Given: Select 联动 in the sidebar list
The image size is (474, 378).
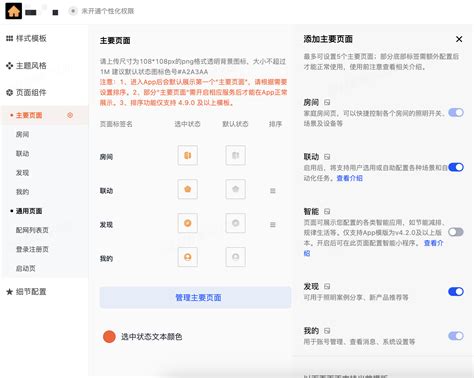Looking at the screenshot, I should (22, 153).
